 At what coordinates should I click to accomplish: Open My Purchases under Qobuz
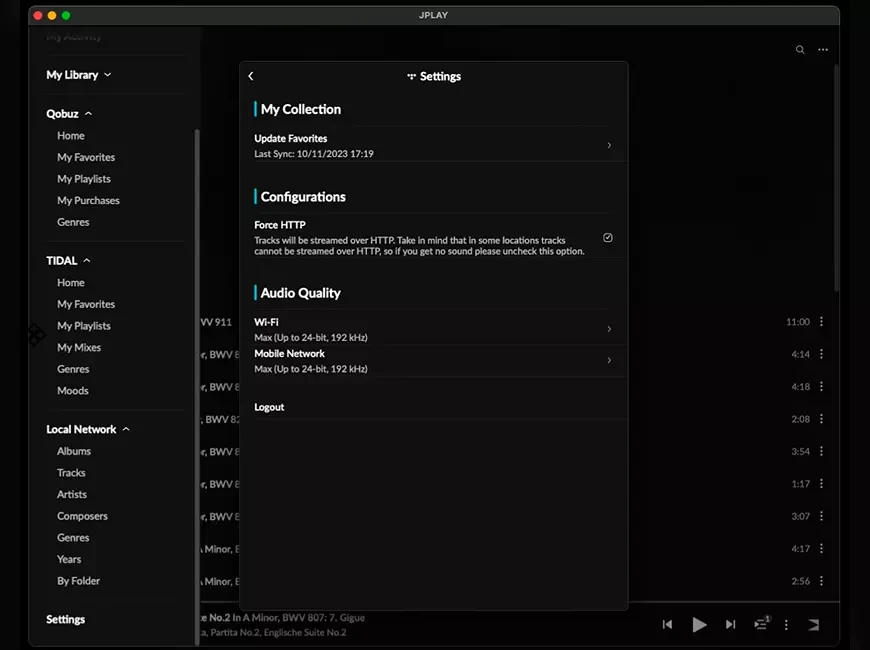point(88,201)
